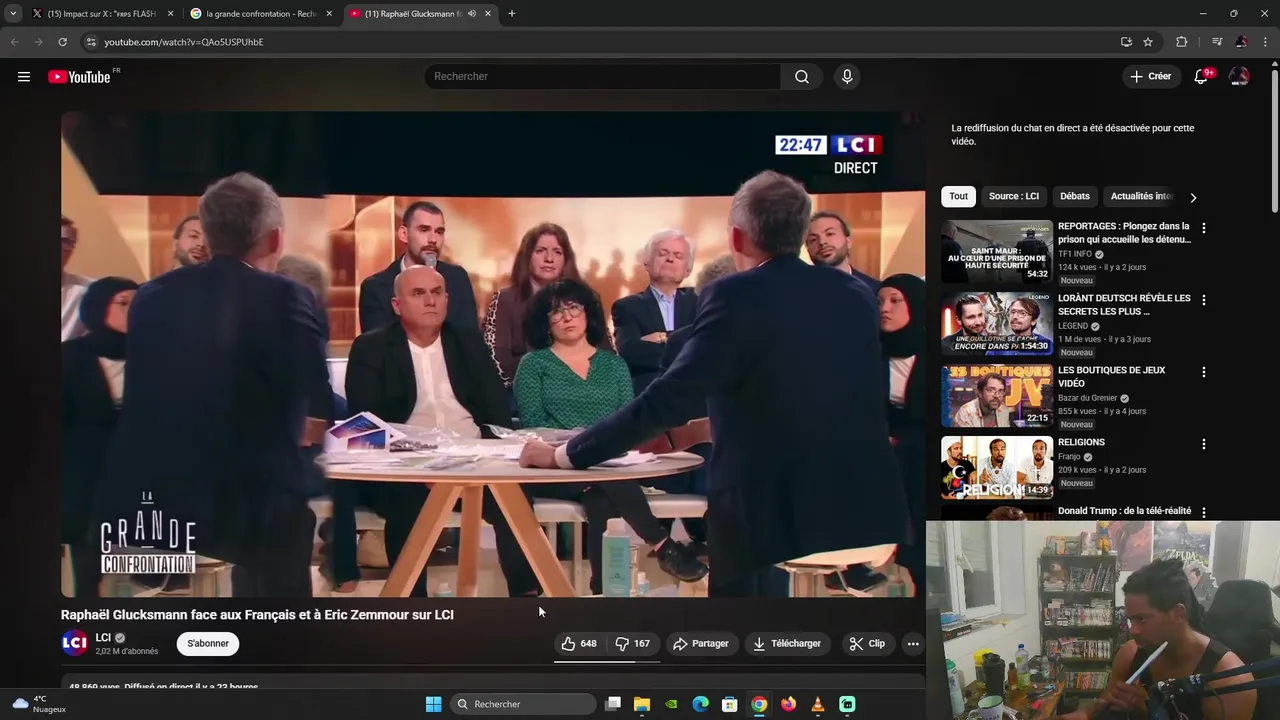The width and height of the screenshot is (1280, 720).
Task: Click the Créer button
Action: [1150, 77]
